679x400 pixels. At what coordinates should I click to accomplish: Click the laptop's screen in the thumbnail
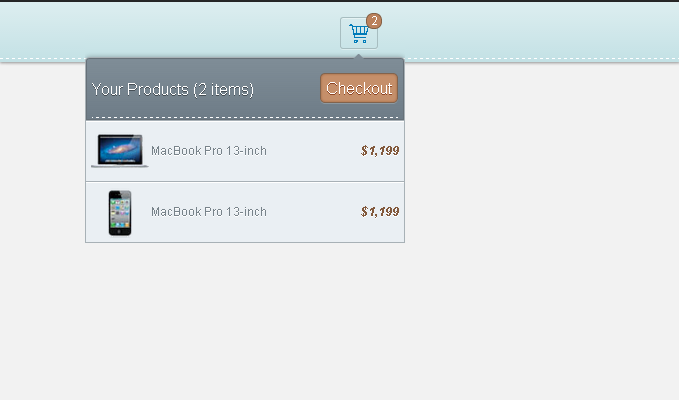(x=120, y=149)
